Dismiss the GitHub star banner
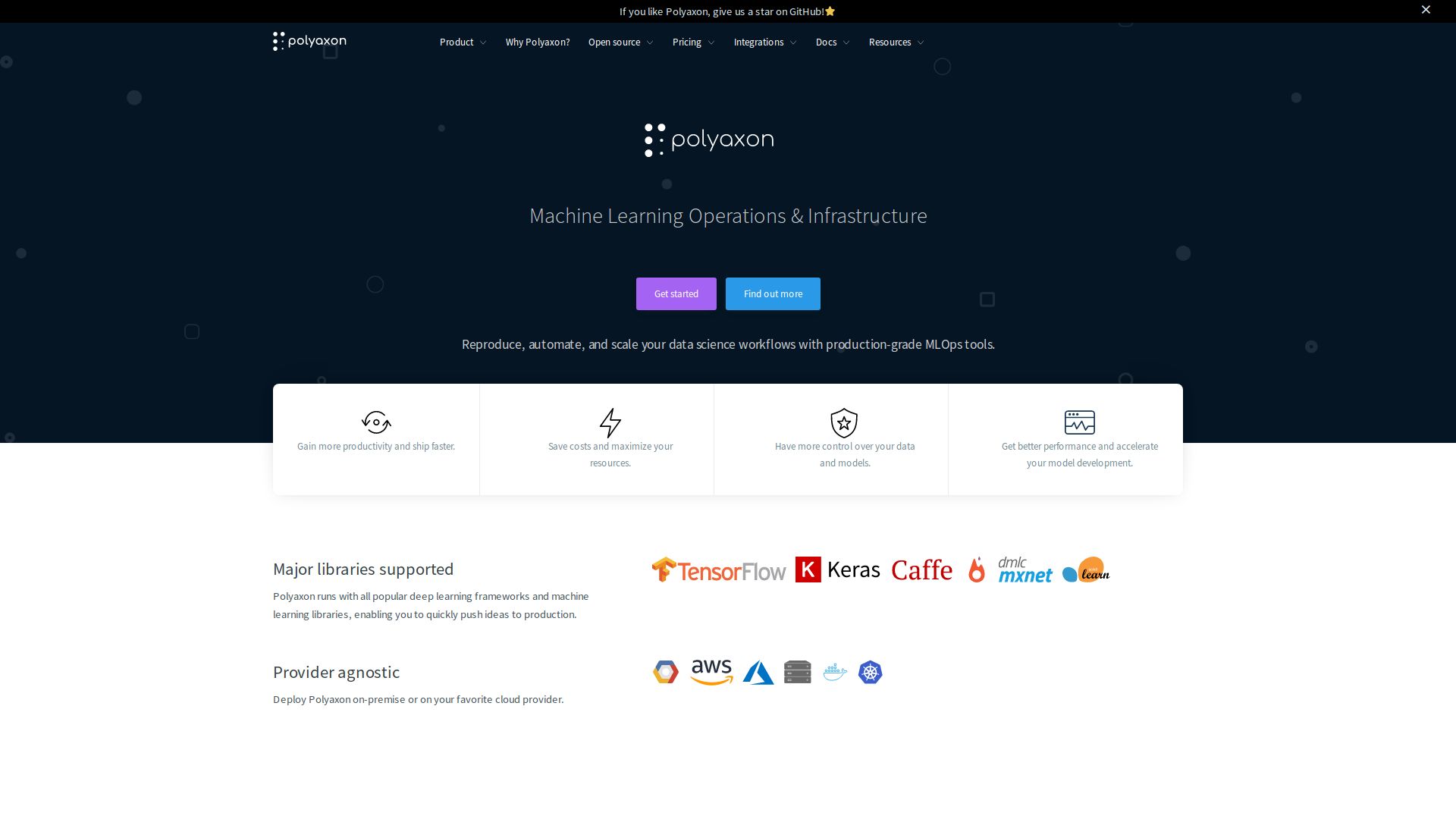This screenshot has height=819, width=1456. point(1426,10)
